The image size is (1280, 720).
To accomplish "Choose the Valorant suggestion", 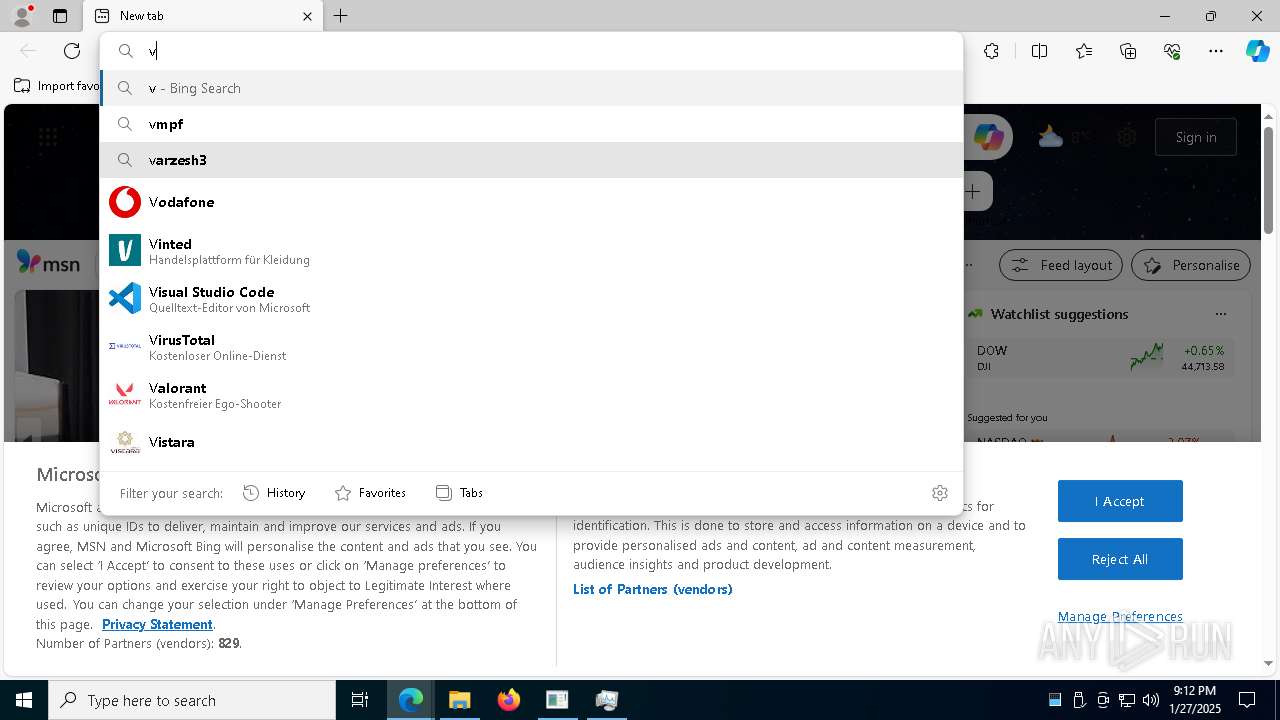I will [x=531, y=394].
